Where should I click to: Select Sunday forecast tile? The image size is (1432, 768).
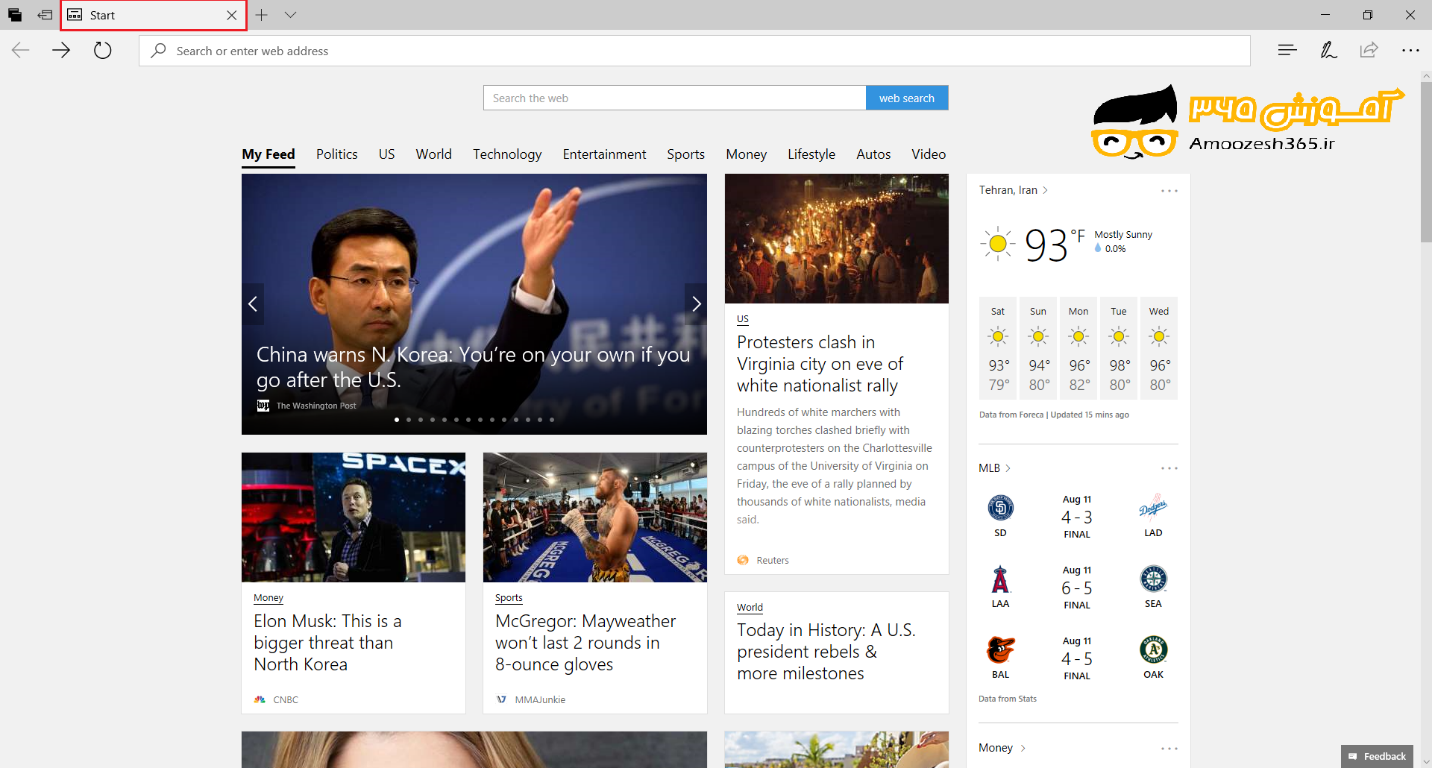[1039, 348]
